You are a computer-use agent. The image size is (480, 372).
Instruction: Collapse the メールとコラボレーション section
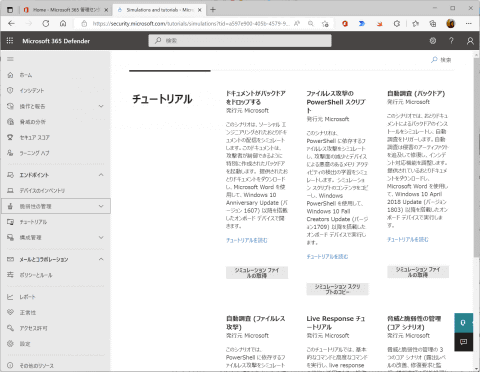click(x=101, y=259)
